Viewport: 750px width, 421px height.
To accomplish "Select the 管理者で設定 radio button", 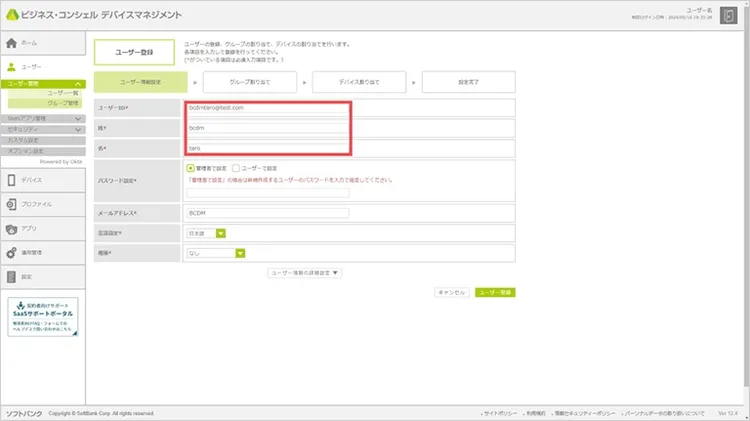I will [190, 168].
